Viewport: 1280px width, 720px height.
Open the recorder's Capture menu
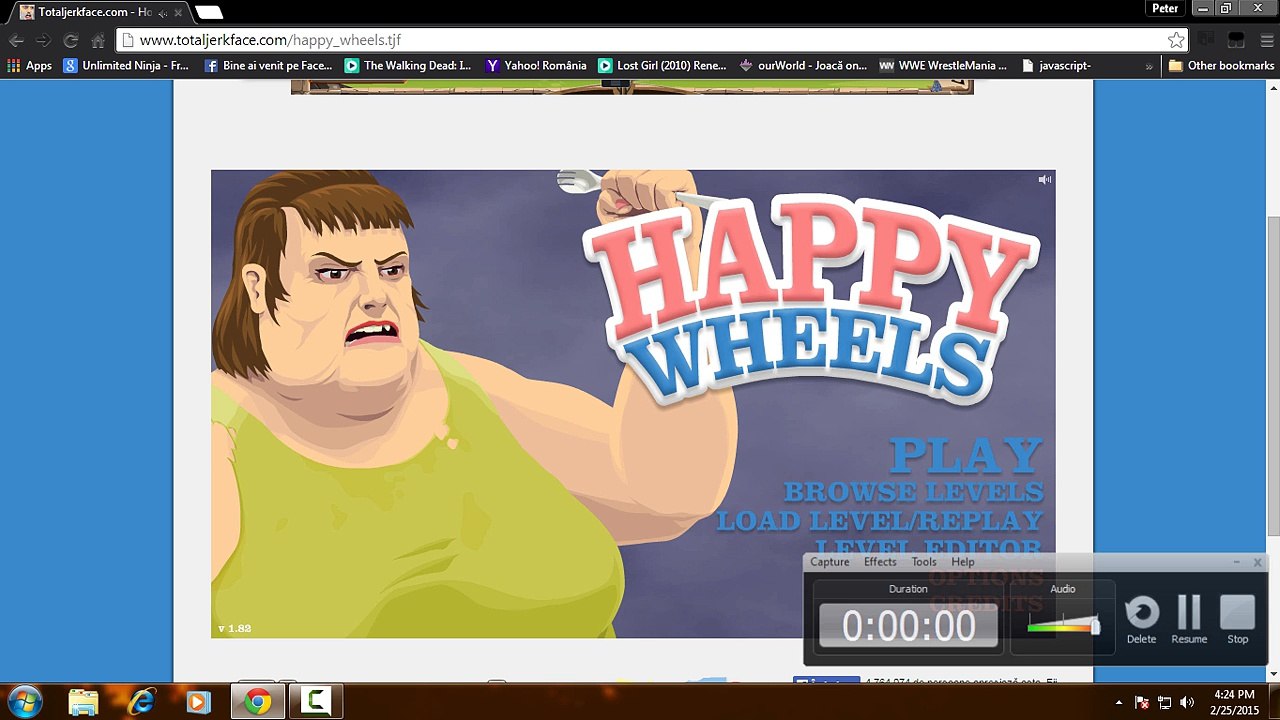click(830, 562)
